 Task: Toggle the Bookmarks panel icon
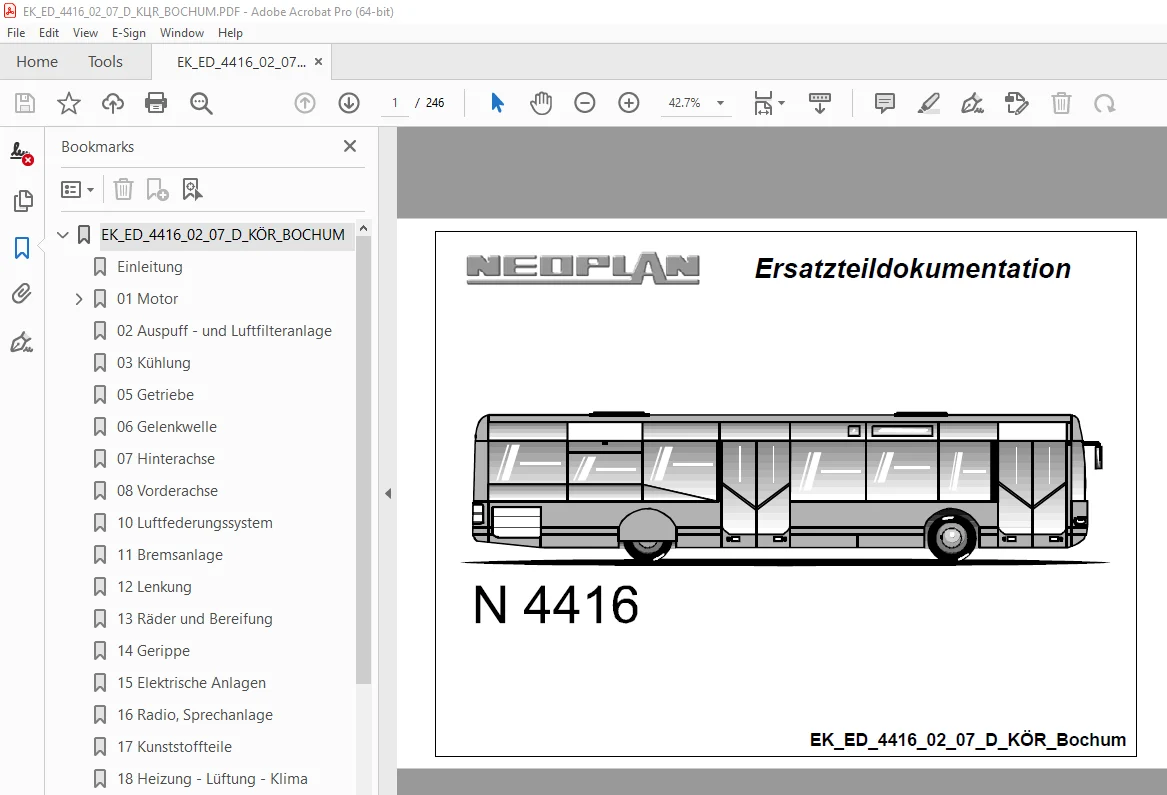[x=22, y=248]
